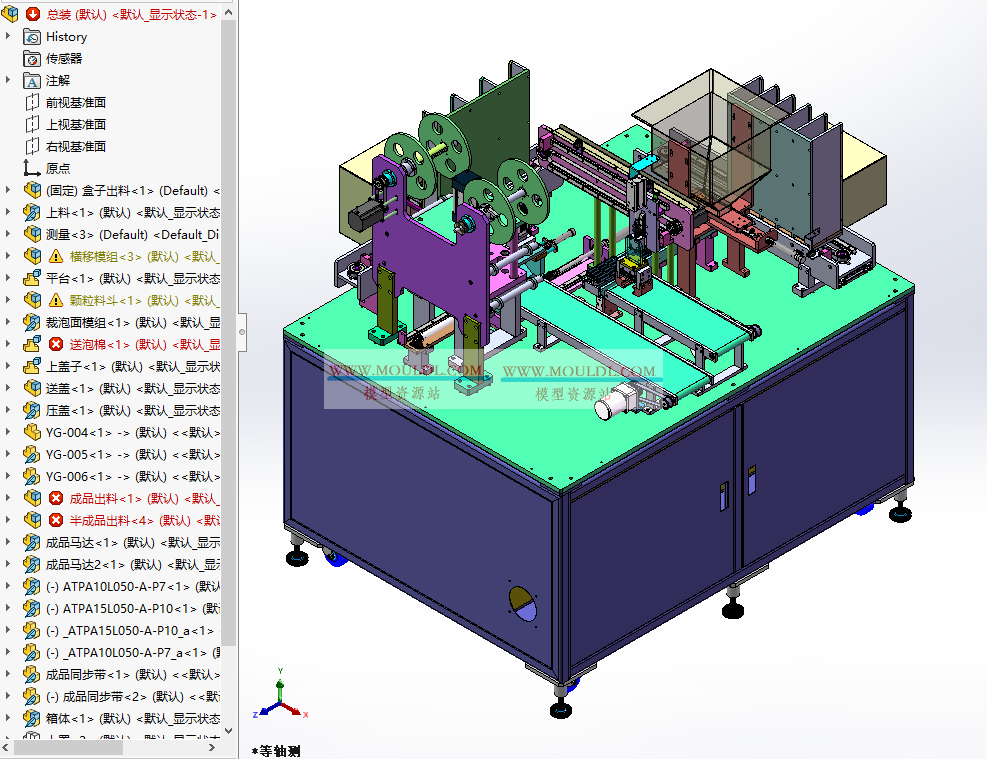The image size is (987, 759).
Task: Select the 平台<1> component
Action: coord(68,278)
